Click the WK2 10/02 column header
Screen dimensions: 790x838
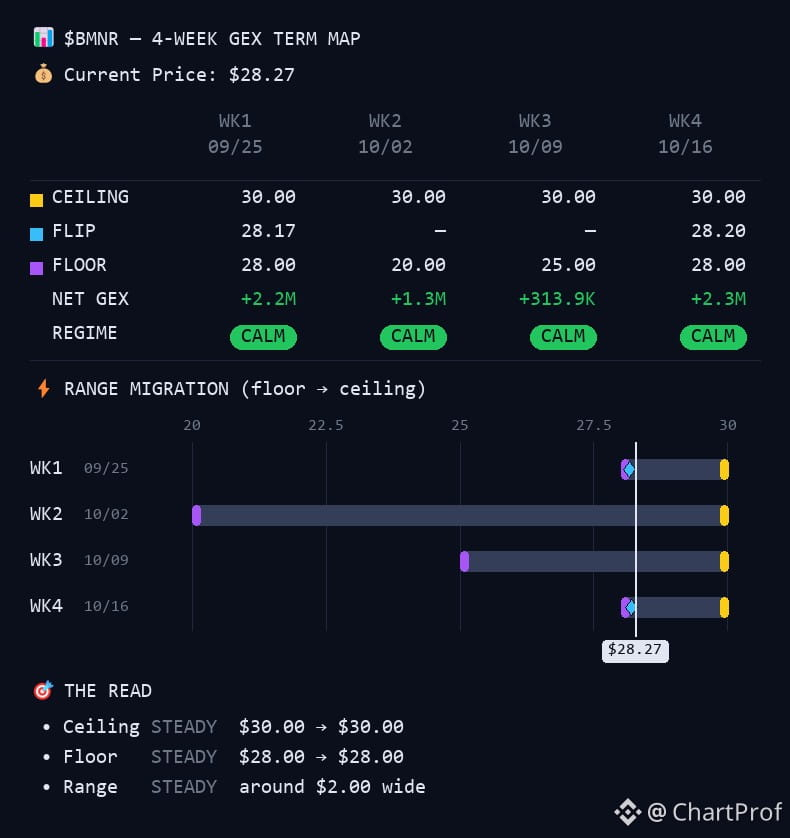[x=385, y=134]
